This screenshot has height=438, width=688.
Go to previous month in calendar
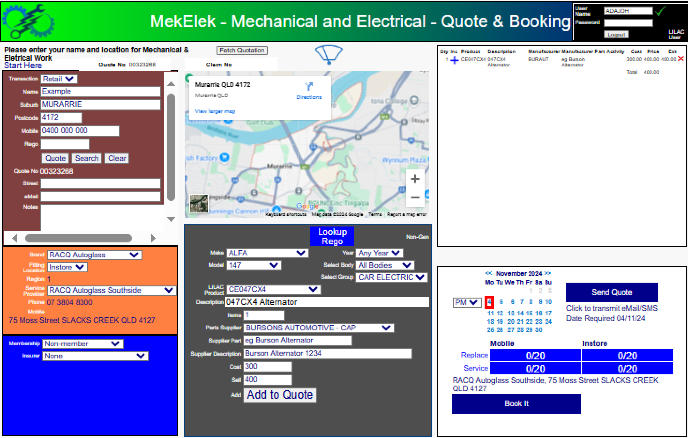pyautogui.click(x=489, y=273)
